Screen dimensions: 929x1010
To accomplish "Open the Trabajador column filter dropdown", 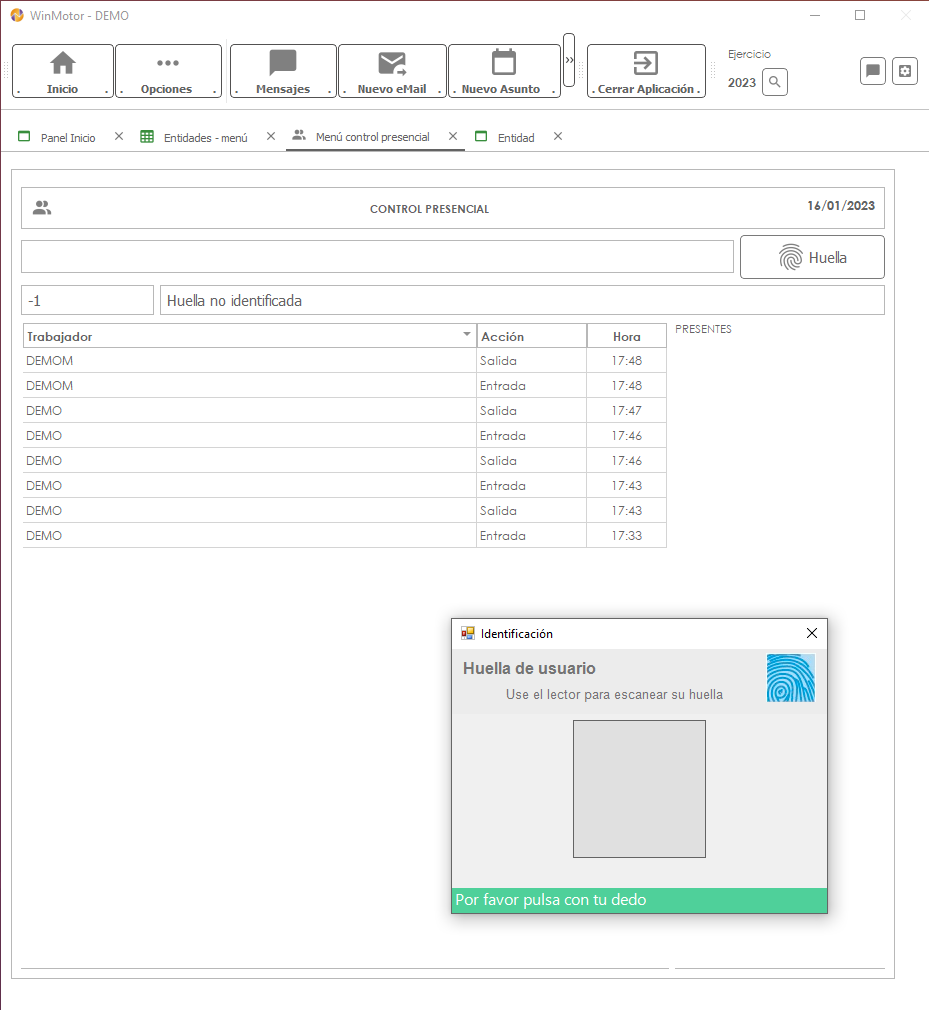I will (x=466, y=335).
